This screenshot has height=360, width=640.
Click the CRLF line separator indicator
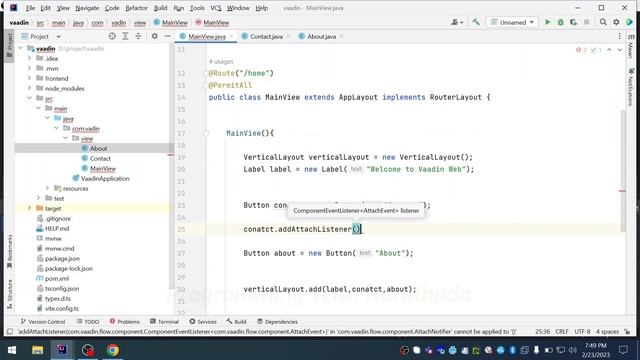coord(562,331)
